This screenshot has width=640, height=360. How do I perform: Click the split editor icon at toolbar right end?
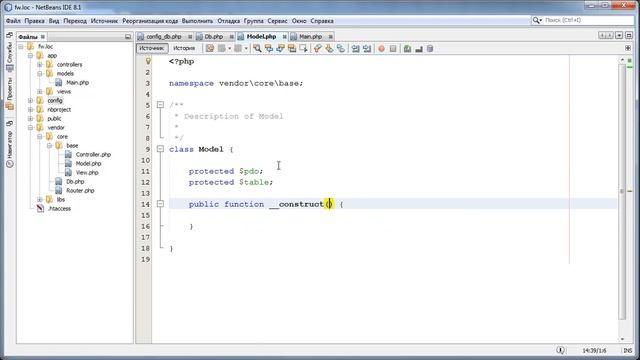628,48
